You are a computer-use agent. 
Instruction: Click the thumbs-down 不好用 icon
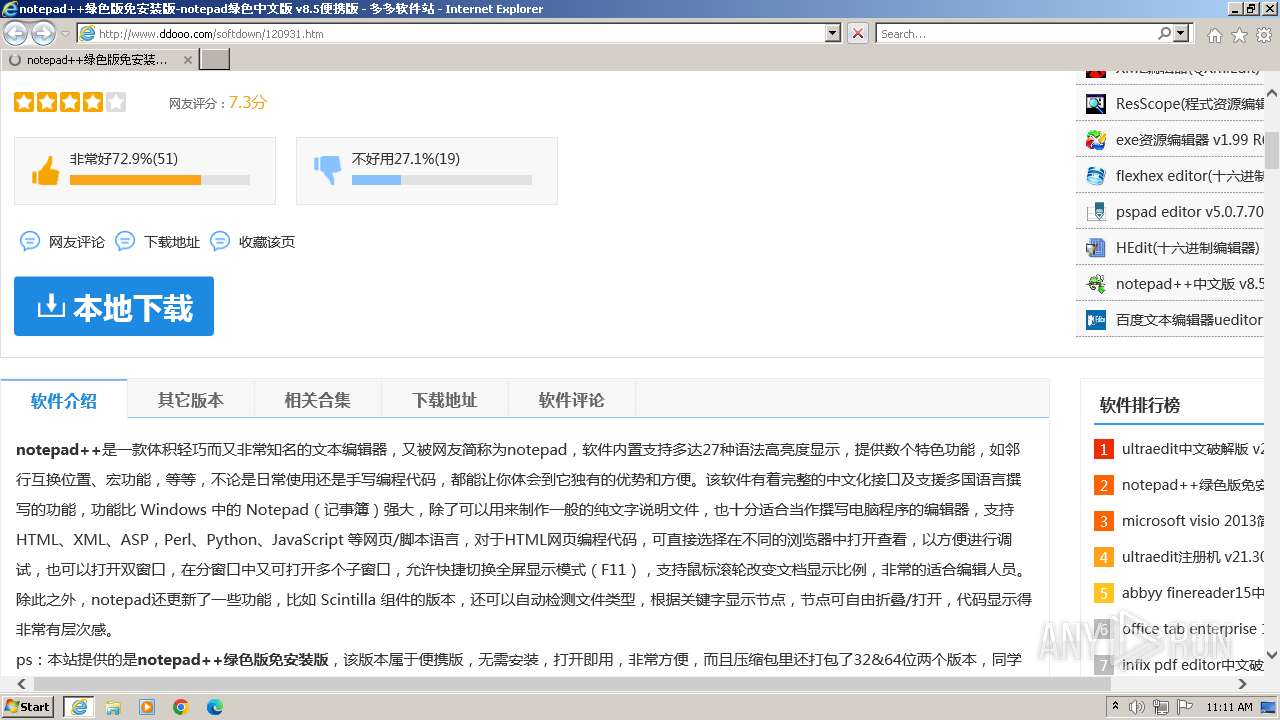(327, 171)
